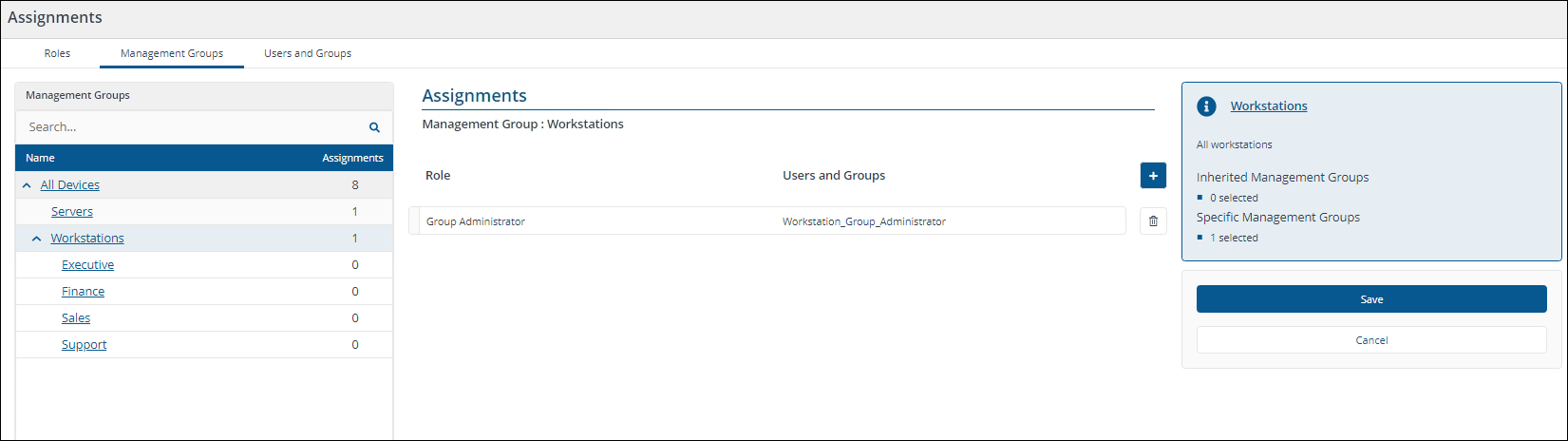1568x441 pixels.
Task: Focus the management groups Search field
Action: (x=190, y=127)
